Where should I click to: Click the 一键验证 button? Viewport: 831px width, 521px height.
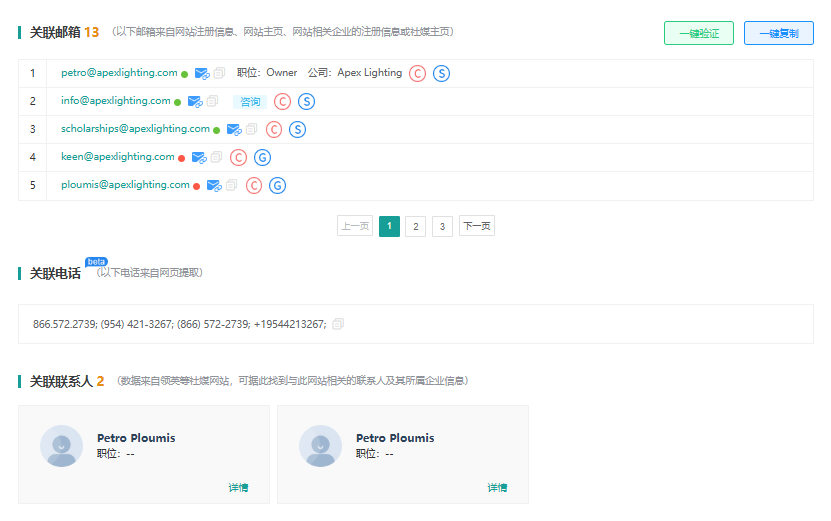click(699, 33)
